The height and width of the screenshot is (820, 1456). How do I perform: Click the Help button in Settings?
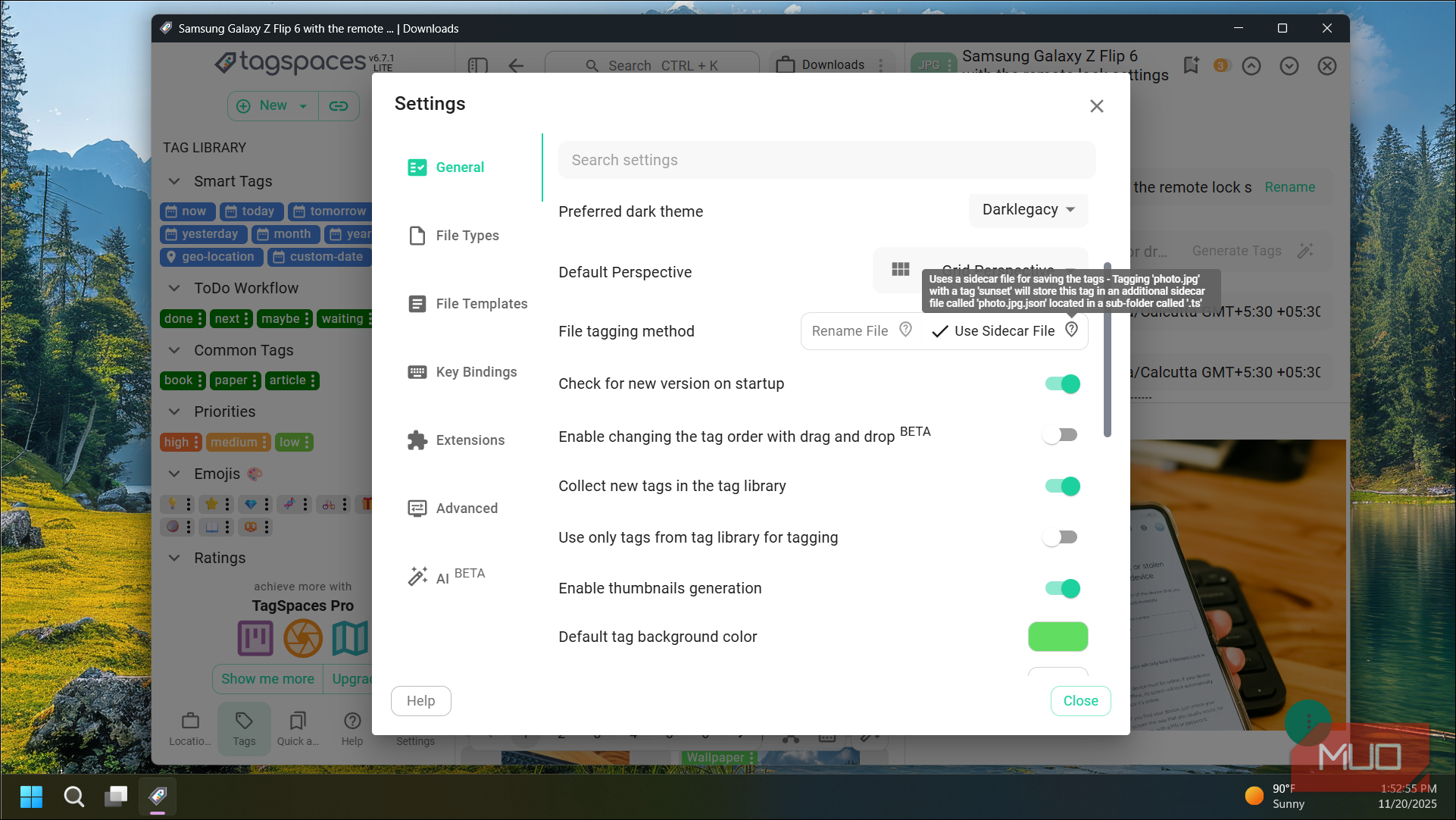point(421,701)
